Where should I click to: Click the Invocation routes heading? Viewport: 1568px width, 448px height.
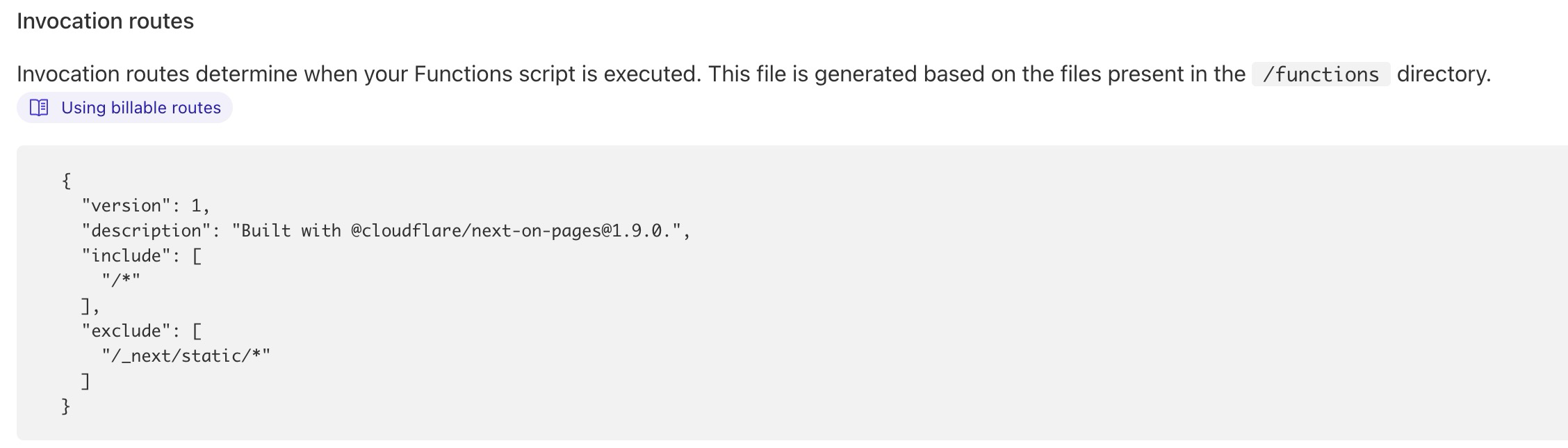click(105, 22)
